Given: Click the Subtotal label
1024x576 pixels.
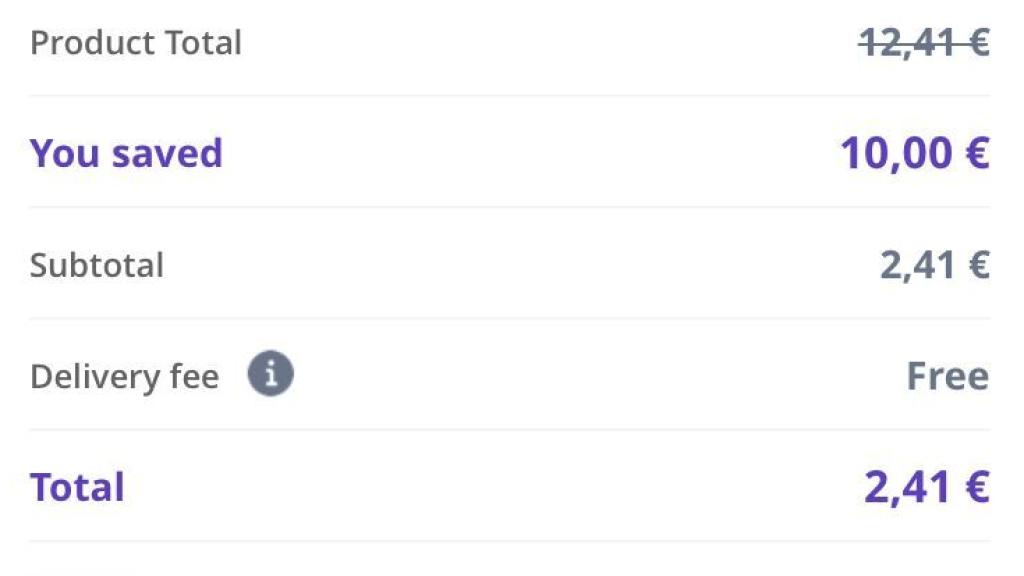Looking at the screenshot, I should [97, 265].
